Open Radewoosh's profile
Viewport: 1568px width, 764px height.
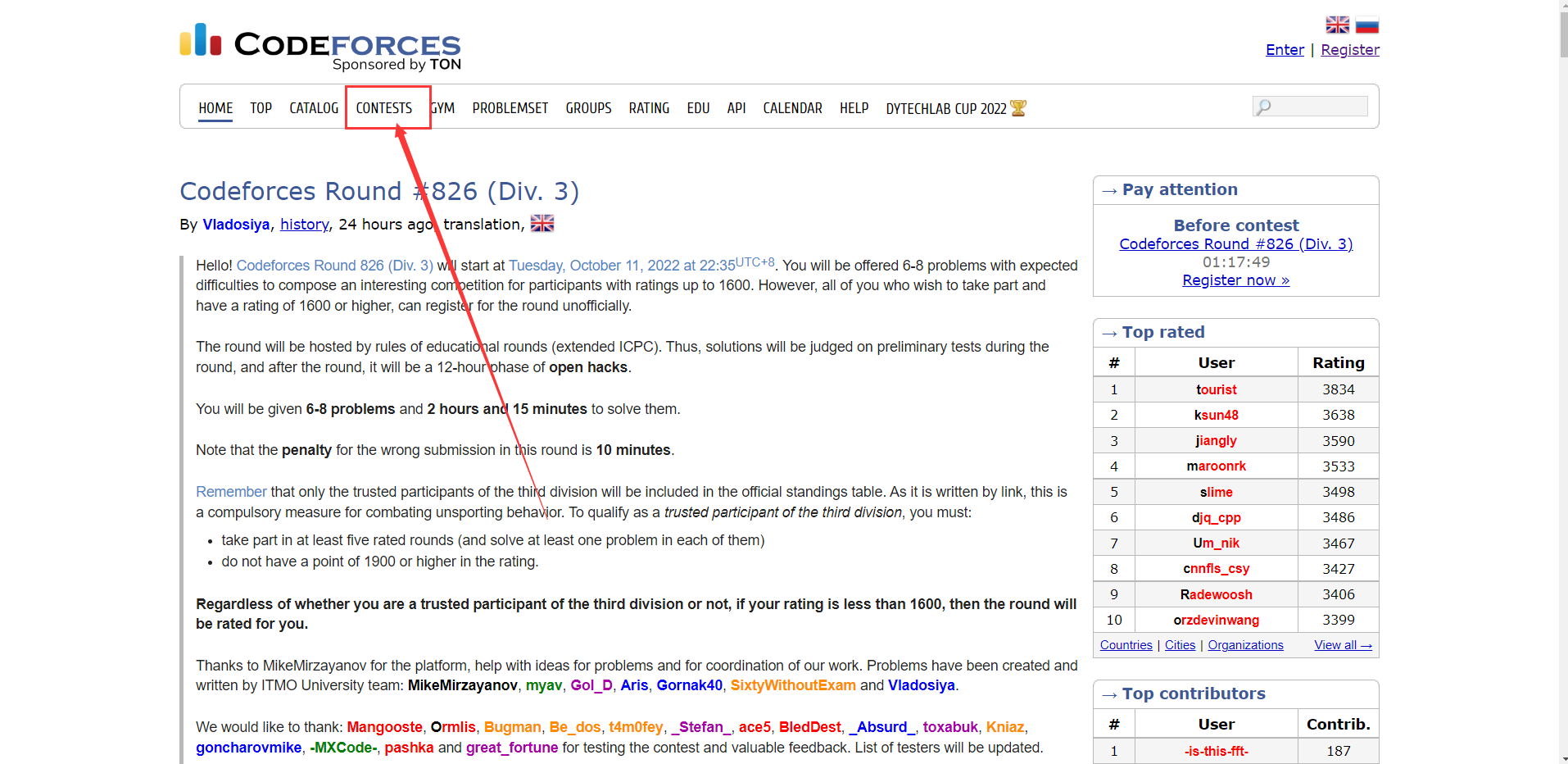pyautogui.click(x=1216, y=594)
